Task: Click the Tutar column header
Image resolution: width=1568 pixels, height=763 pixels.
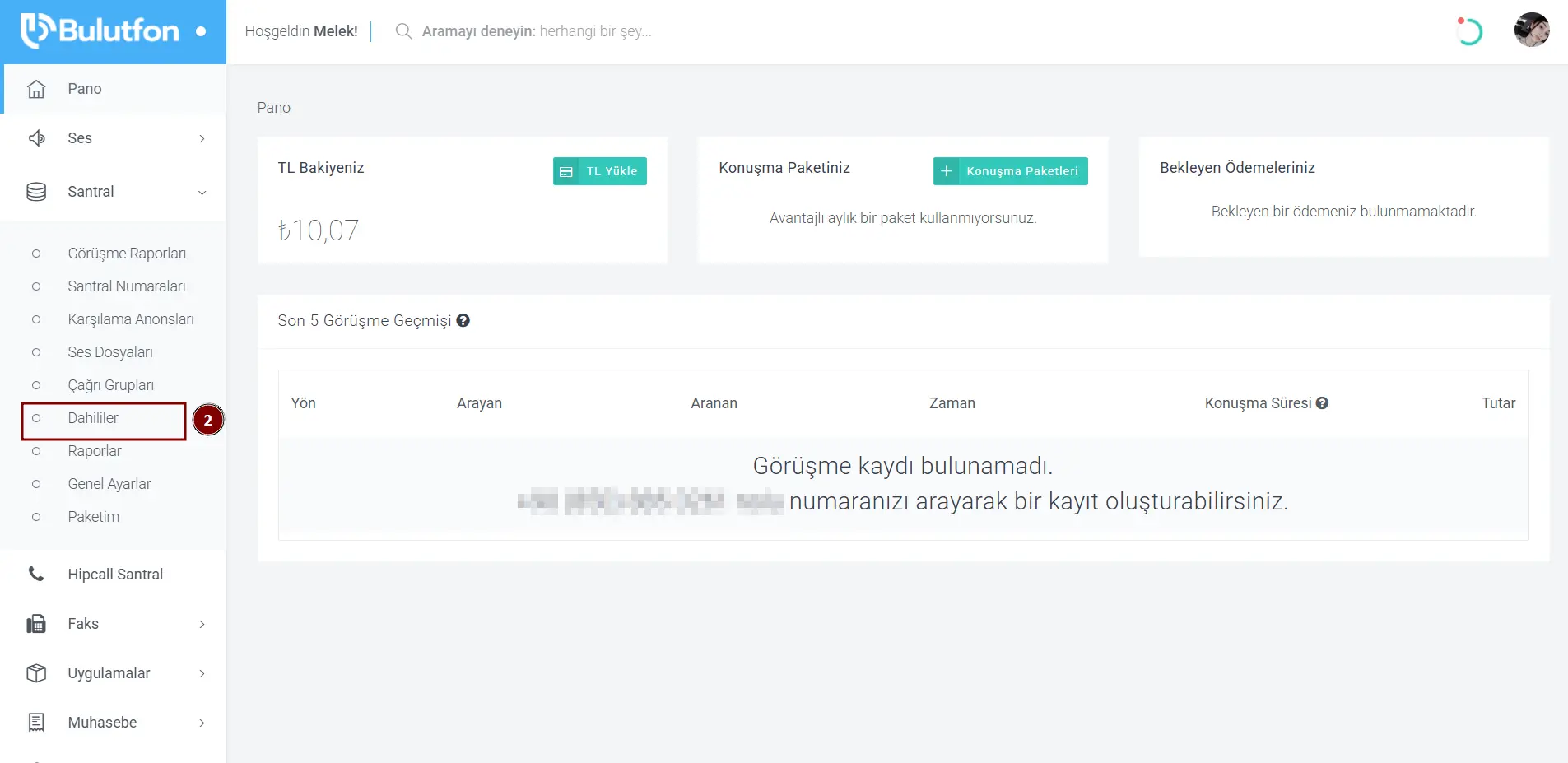Action: point(1498,403)
